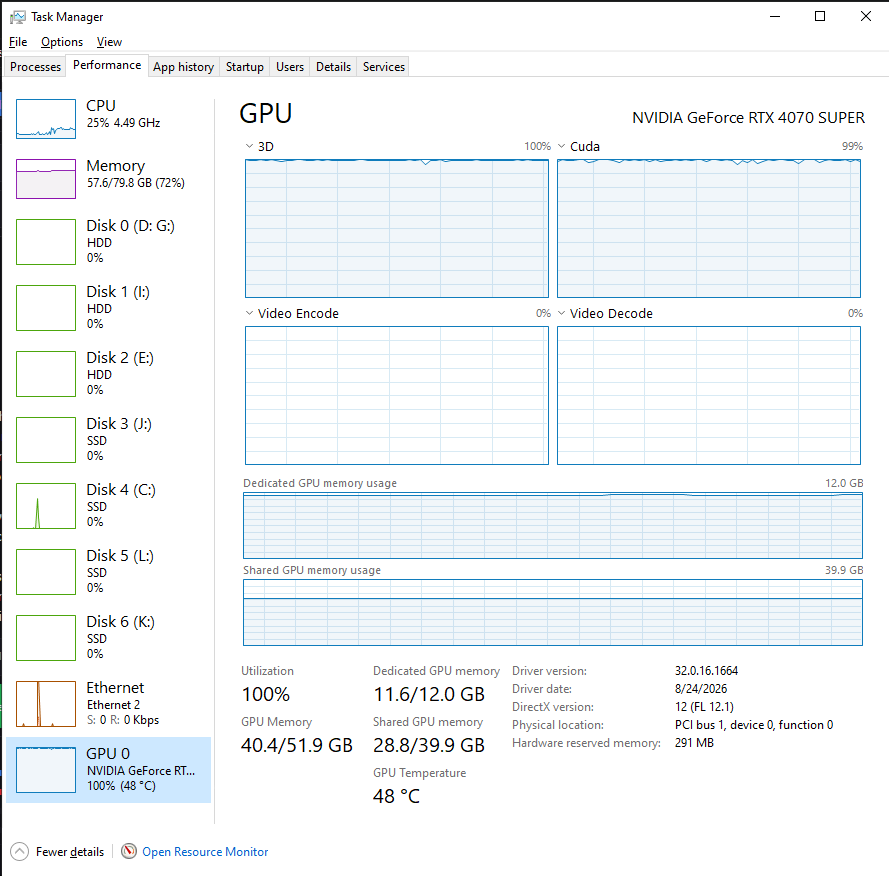This screenshot has height=876, width=889.
Task: Click the Video Encode graph area
Action: tap(397, 395)
